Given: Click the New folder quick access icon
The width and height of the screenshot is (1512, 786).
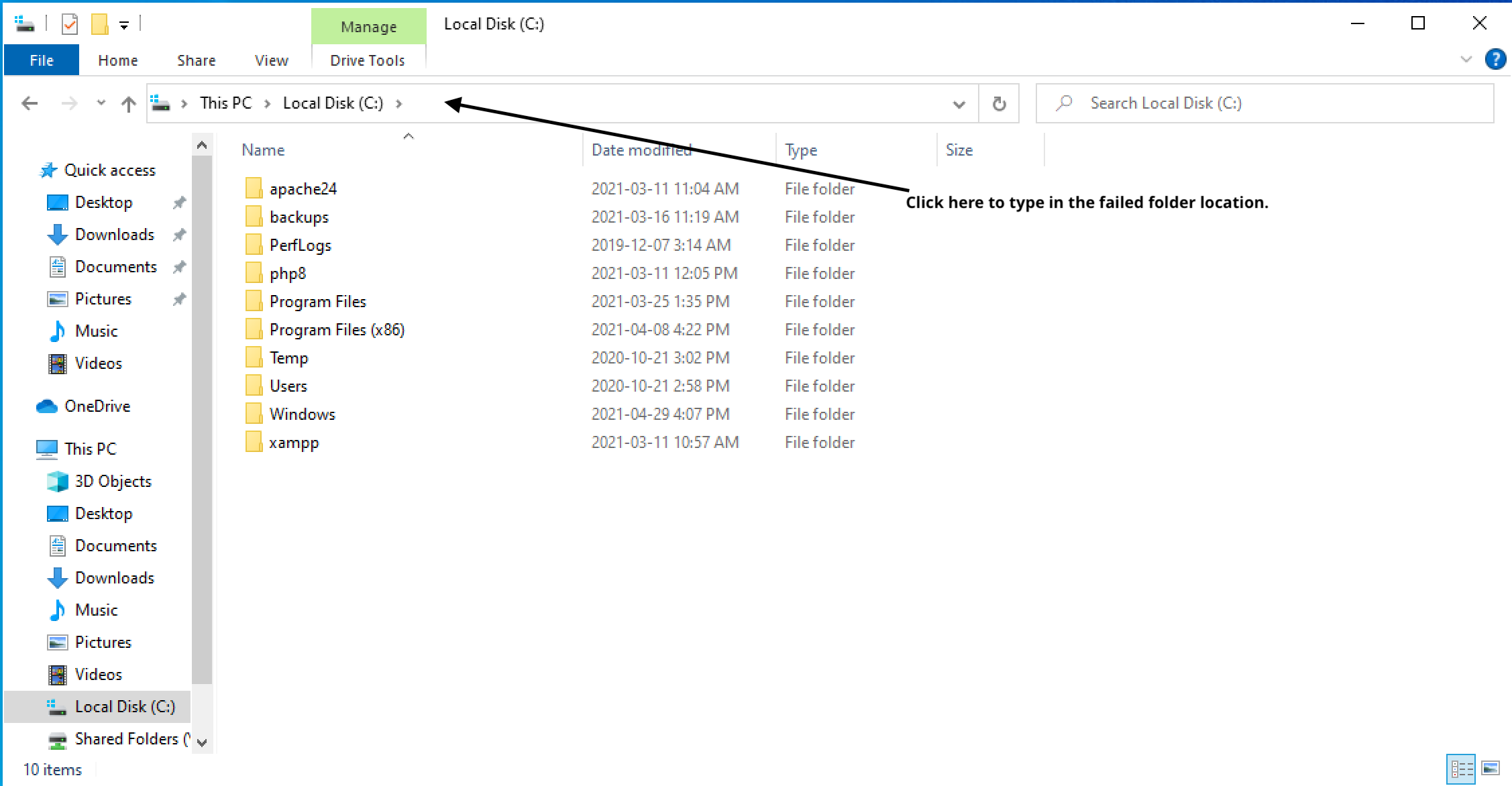Looking at the screenshot, I should (x=99, y=25).
